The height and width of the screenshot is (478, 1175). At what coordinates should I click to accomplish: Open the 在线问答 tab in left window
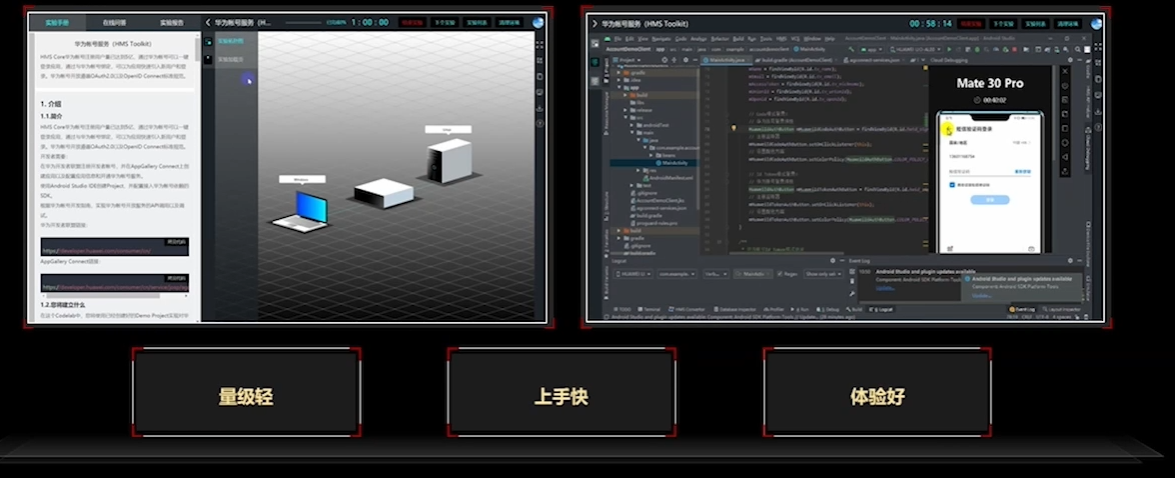[x=113, y=22]
